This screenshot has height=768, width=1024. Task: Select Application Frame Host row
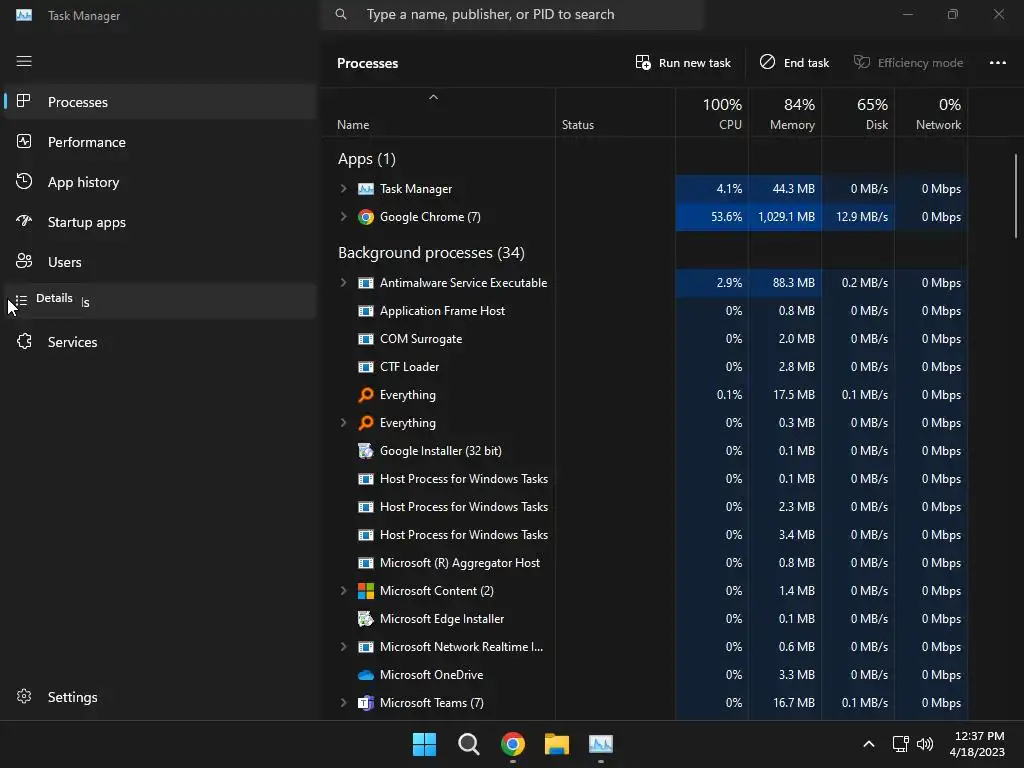coord(645,311)
